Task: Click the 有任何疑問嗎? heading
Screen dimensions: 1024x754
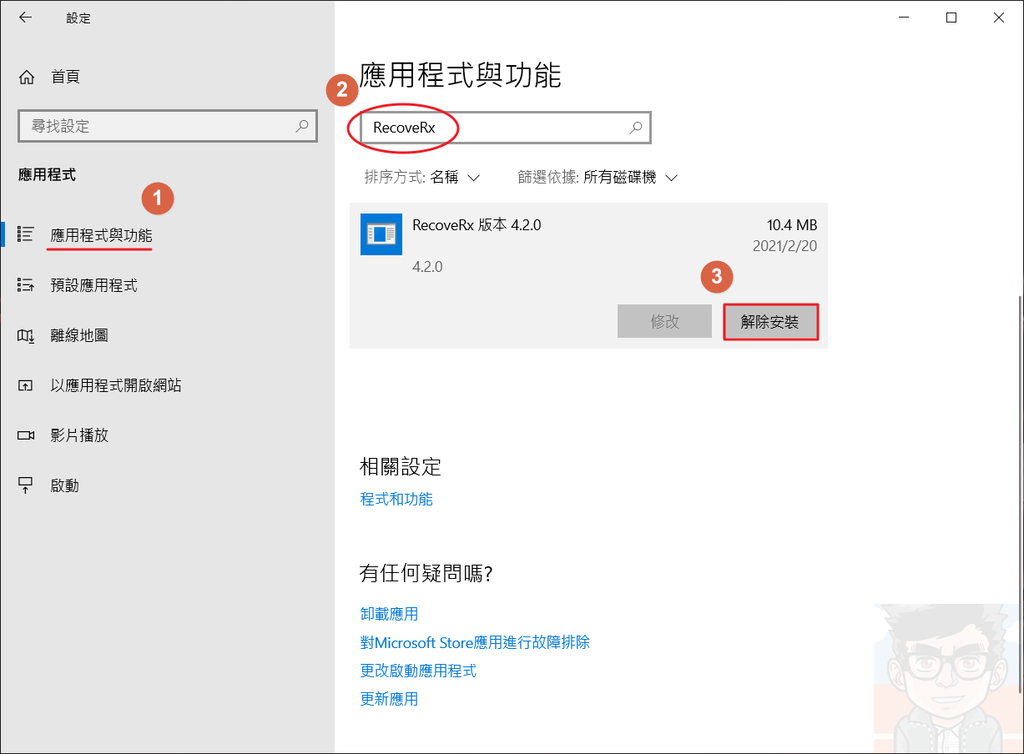Action: 426,573
